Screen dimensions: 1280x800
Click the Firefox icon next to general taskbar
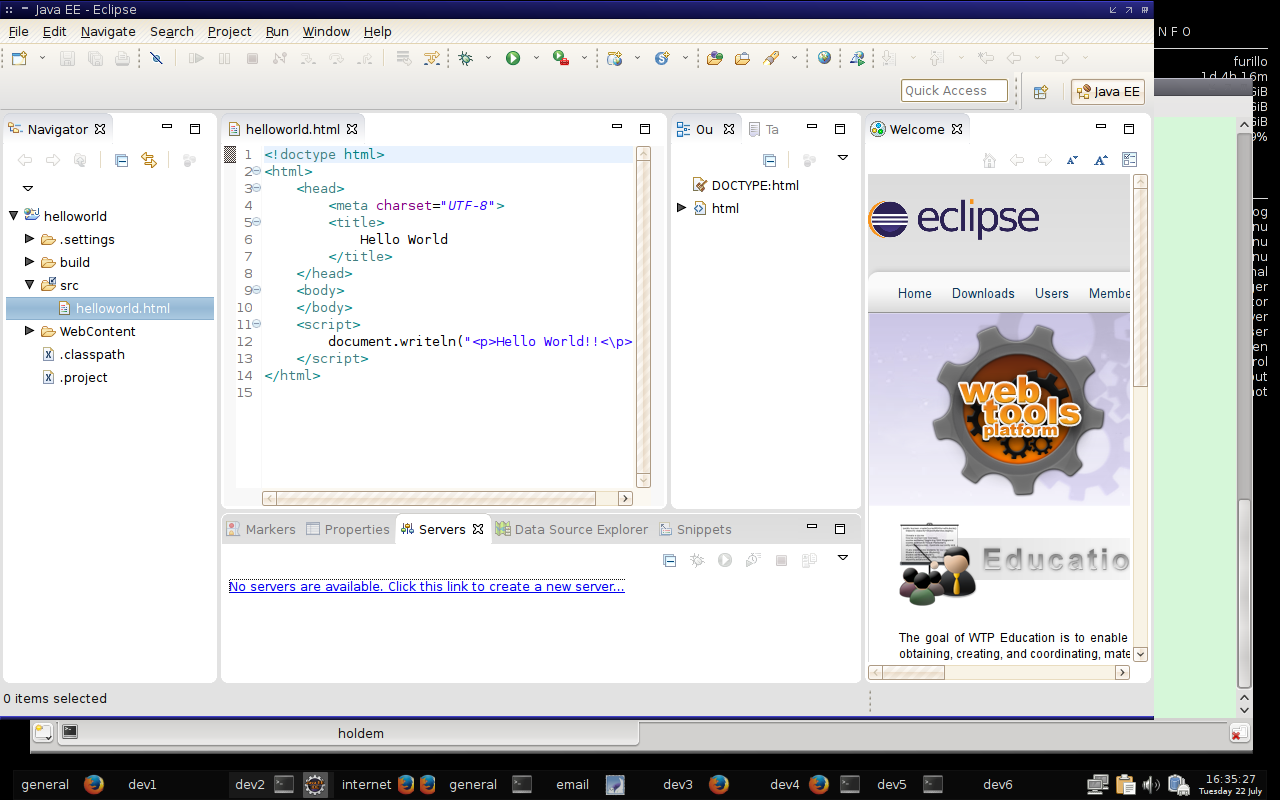click(x=94, y=784)
